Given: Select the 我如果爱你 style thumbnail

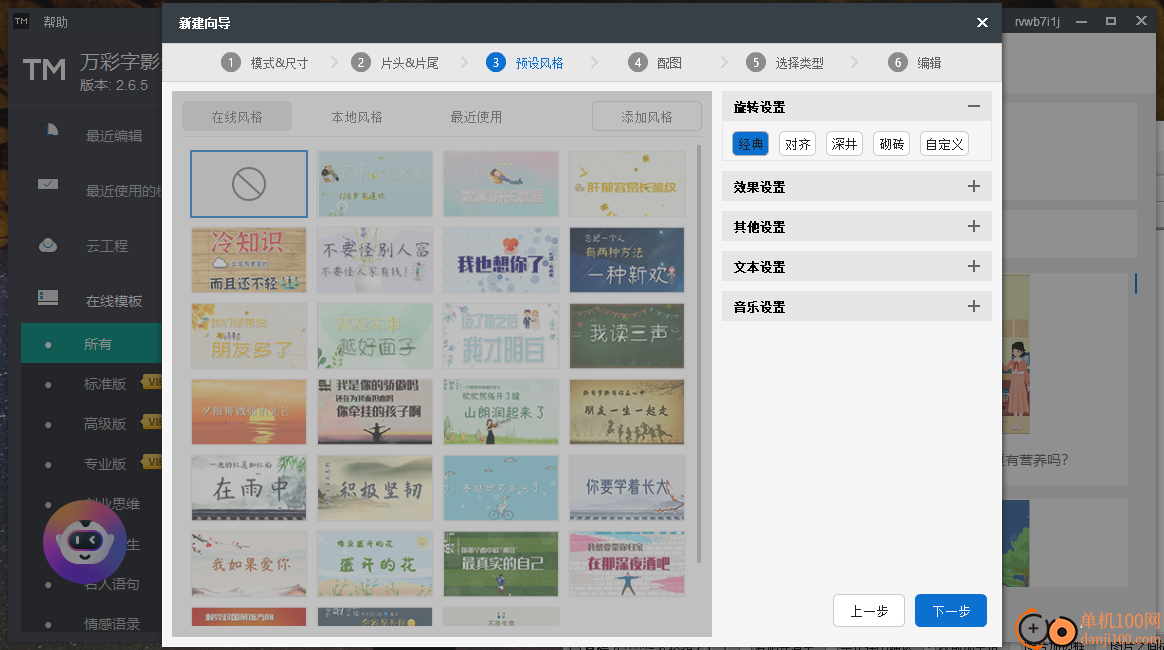Looking at the screenshot, I should click(x=249, y=564).
